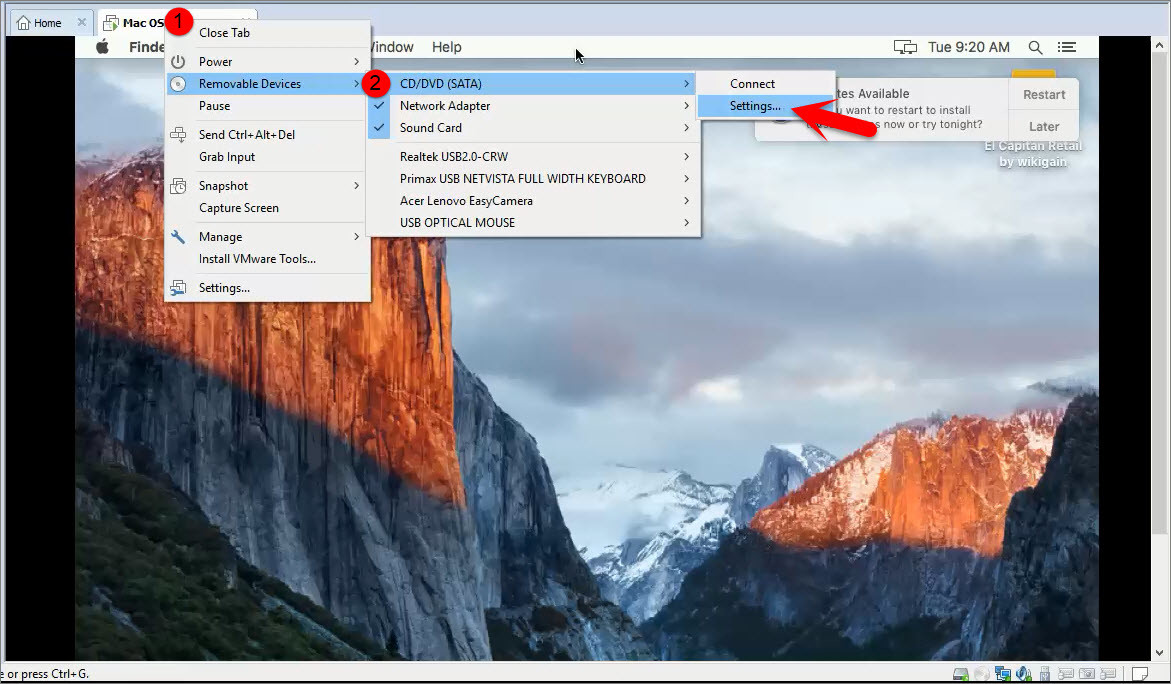The height and width of the screenshot is (684, 1171).
Task: Select Install VMware Tools menu entry
Action: coord(267,258)
